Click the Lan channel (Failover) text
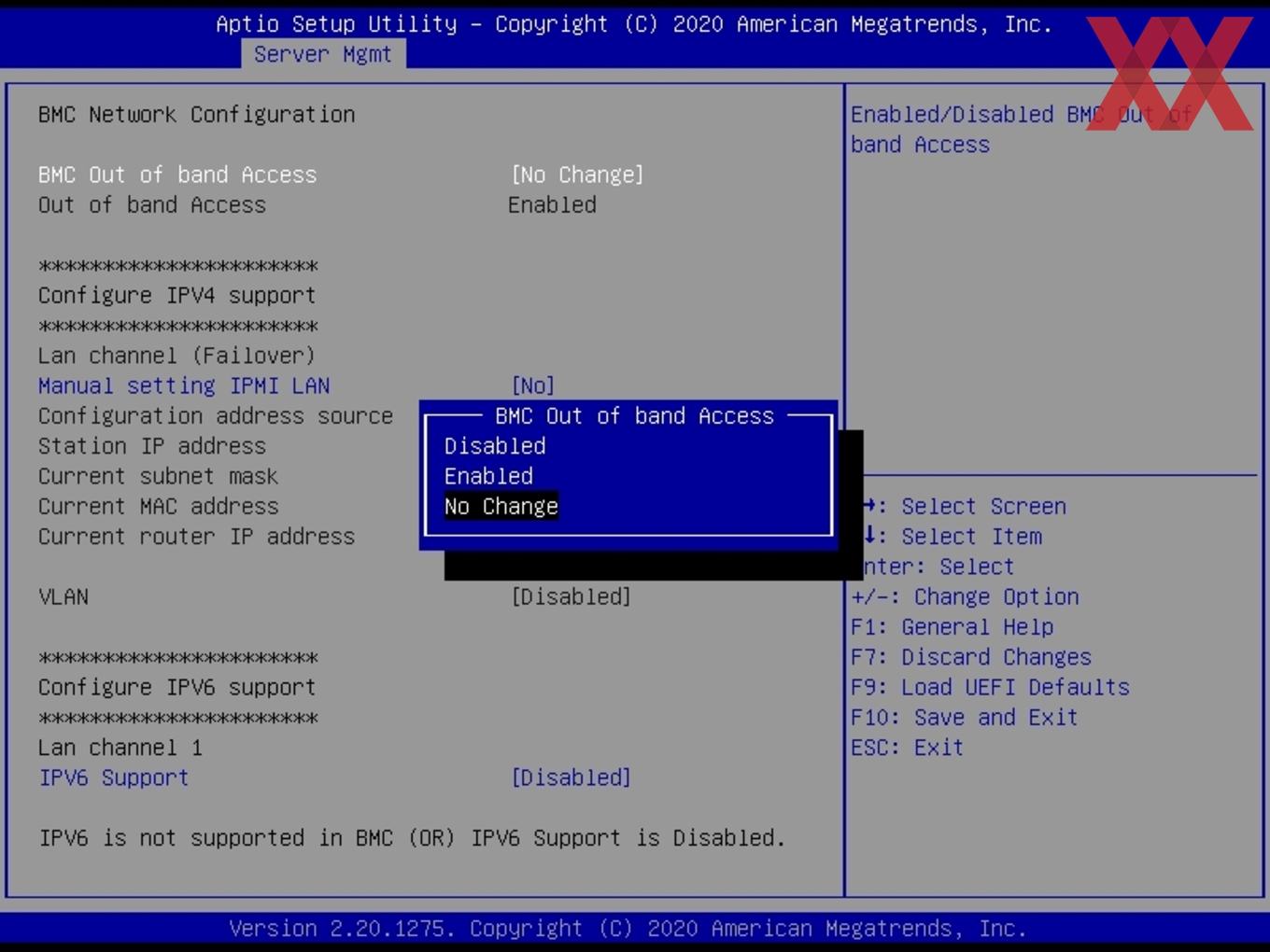 177,356
